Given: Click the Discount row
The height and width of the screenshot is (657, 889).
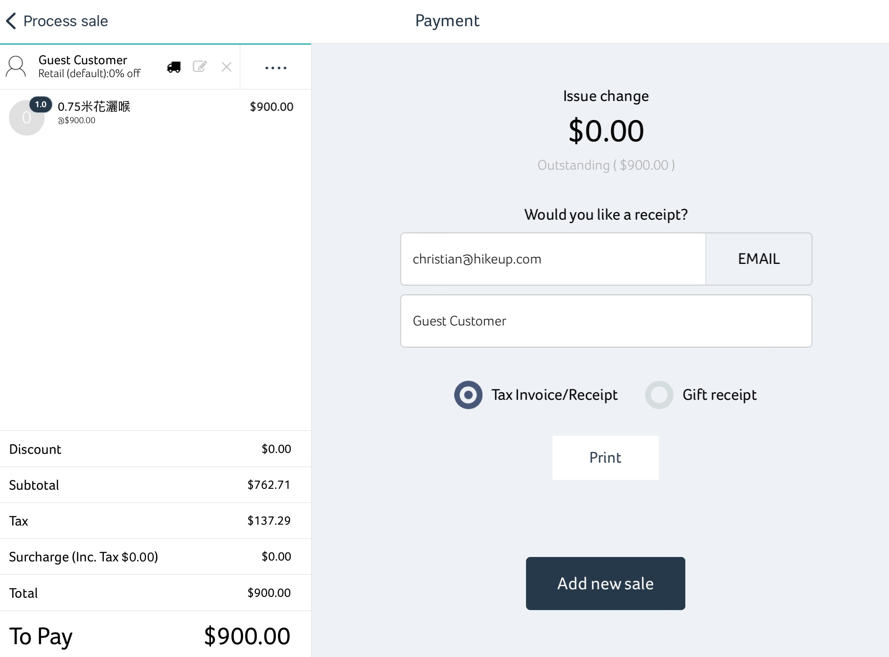Looking at the screenshot, I should [x=155, y=449].
